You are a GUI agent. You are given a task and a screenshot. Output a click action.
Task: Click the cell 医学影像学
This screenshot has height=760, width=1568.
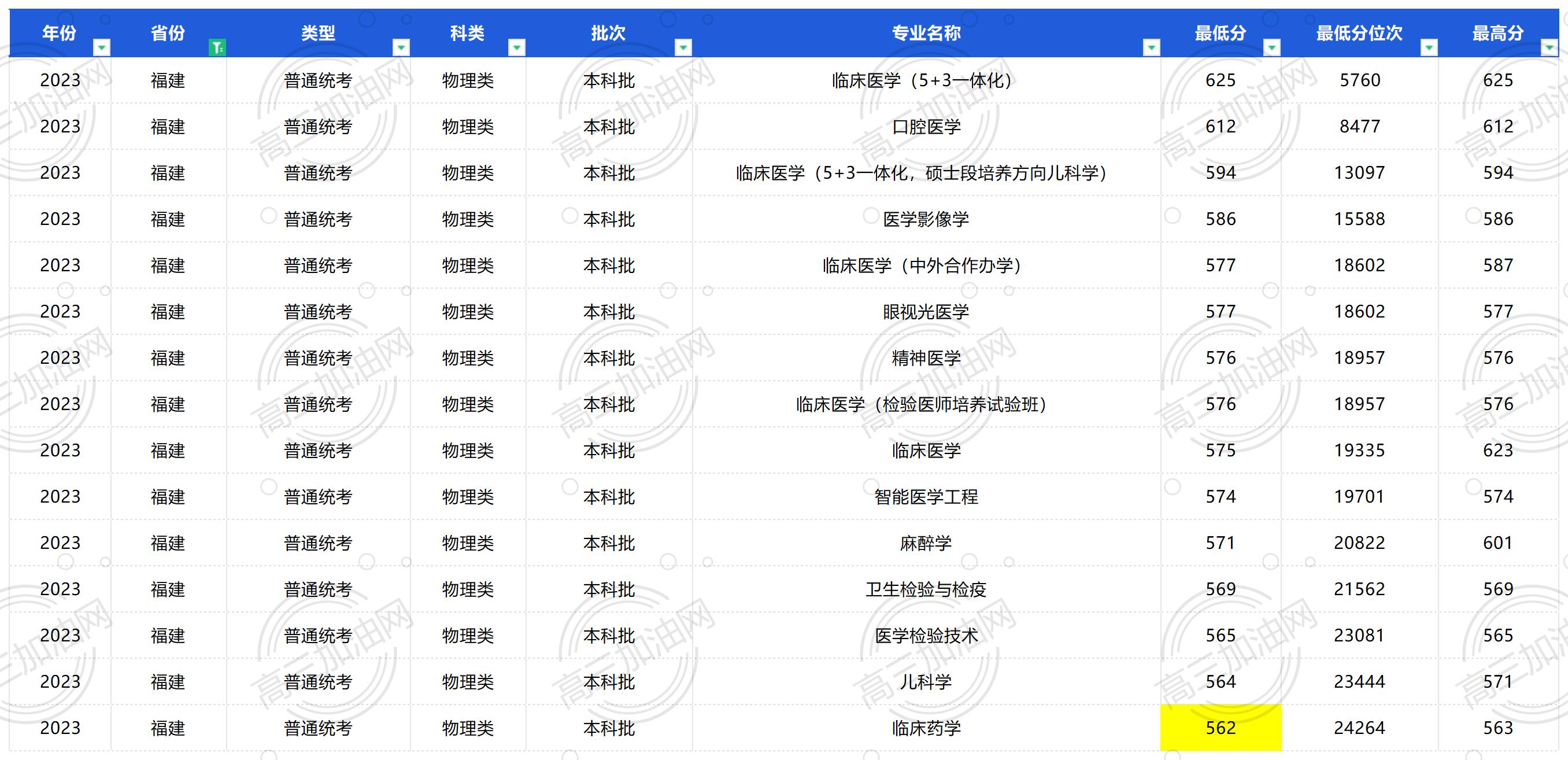coord(926,219)
